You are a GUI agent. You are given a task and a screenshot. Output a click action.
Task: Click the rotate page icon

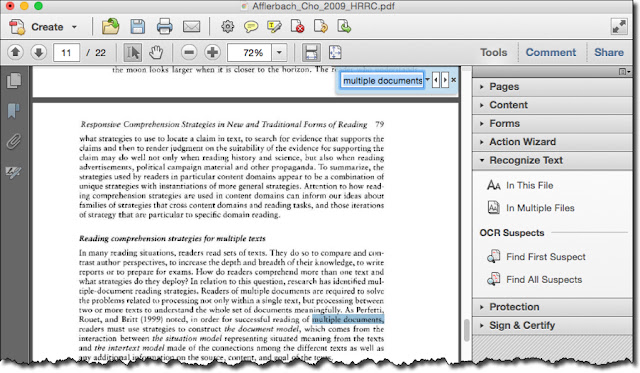coord(321,27)
